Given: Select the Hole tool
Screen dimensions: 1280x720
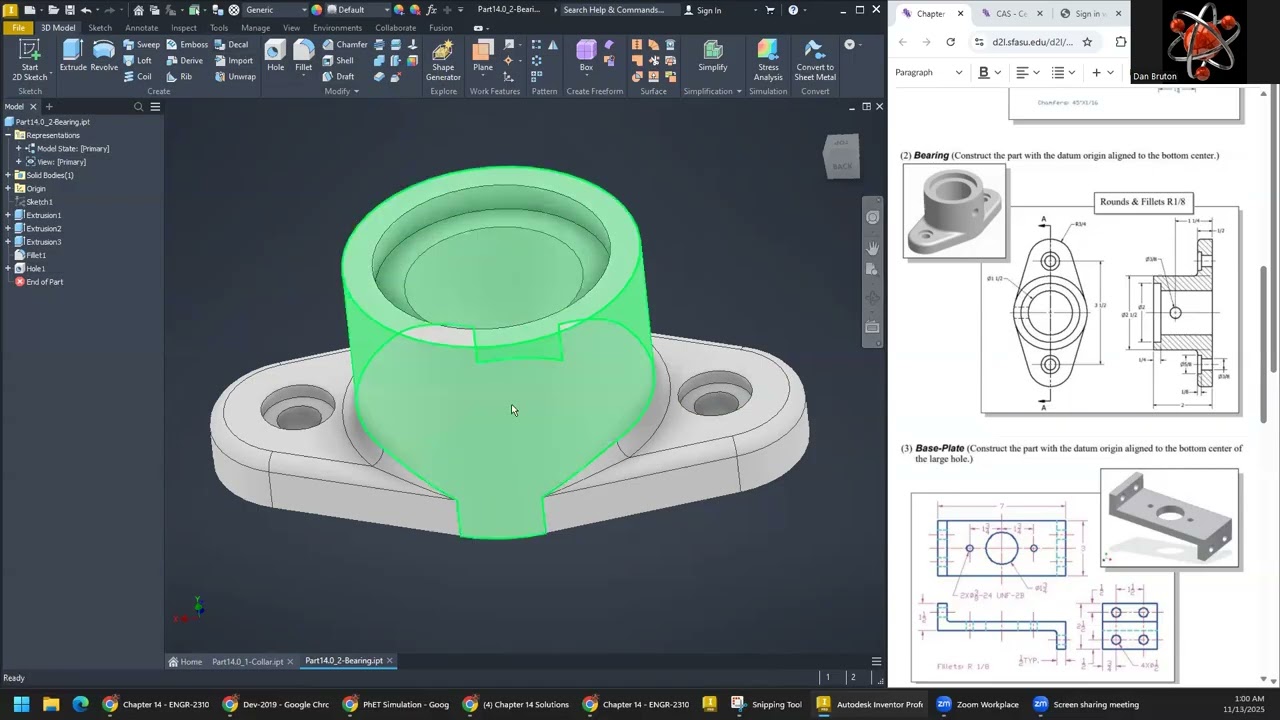Looking at the screenshot, I should point(275,56).
